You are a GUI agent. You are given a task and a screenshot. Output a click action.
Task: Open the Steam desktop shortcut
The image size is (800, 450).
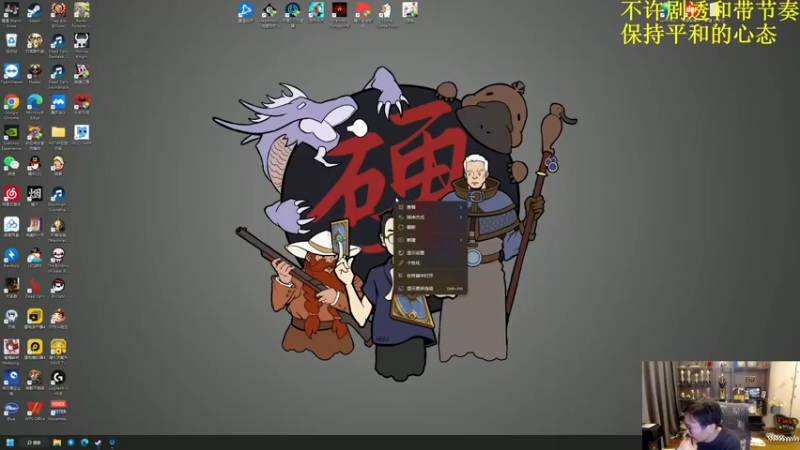35,13
